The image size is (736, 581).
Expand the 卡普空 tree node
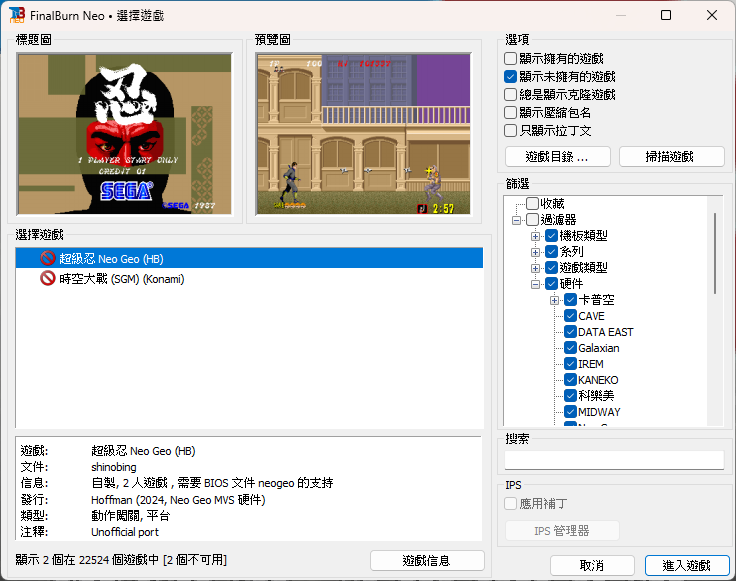[554, 300]
